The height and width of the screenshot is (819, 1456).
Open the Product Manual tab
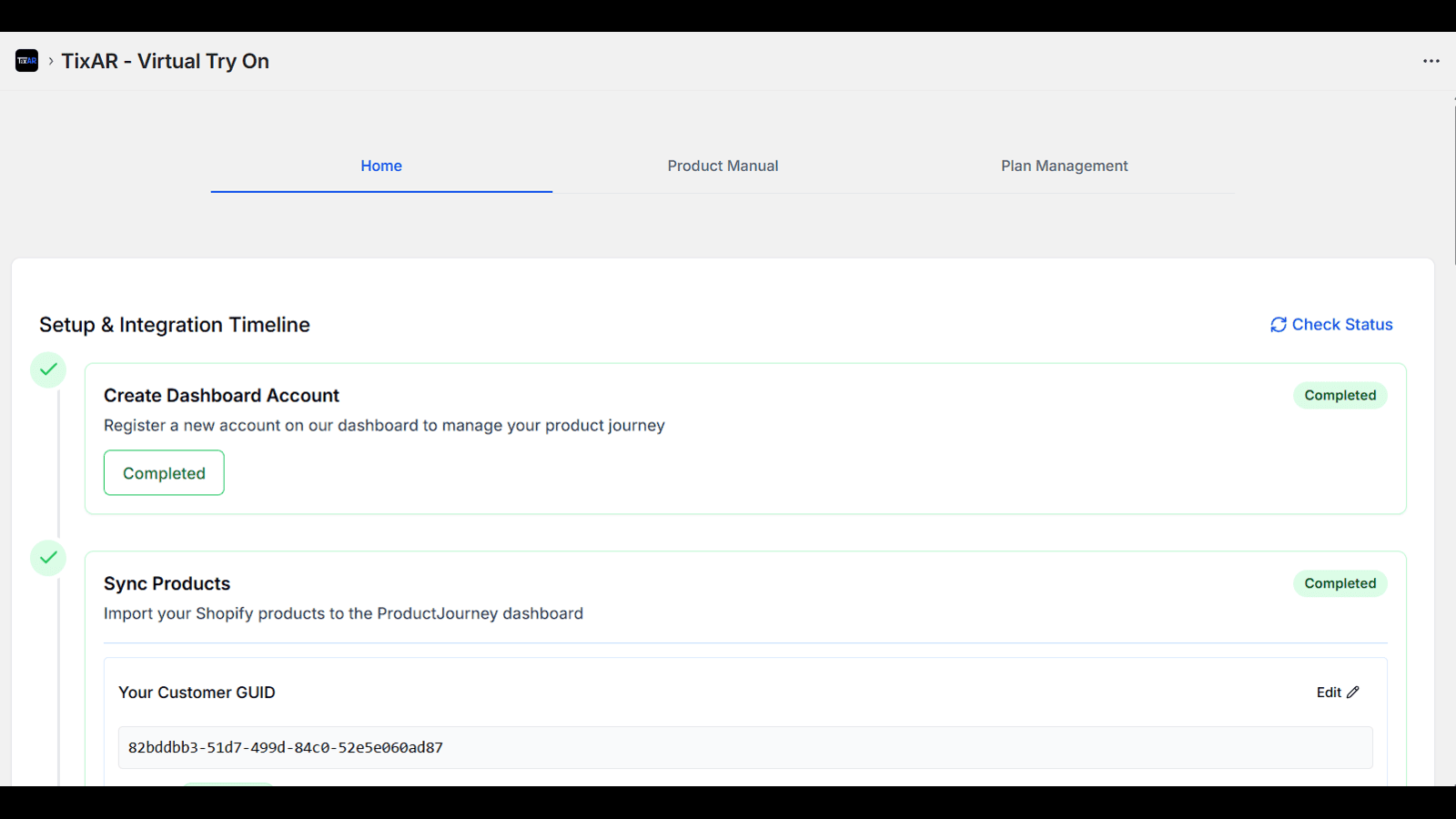(x=723, y=166)
